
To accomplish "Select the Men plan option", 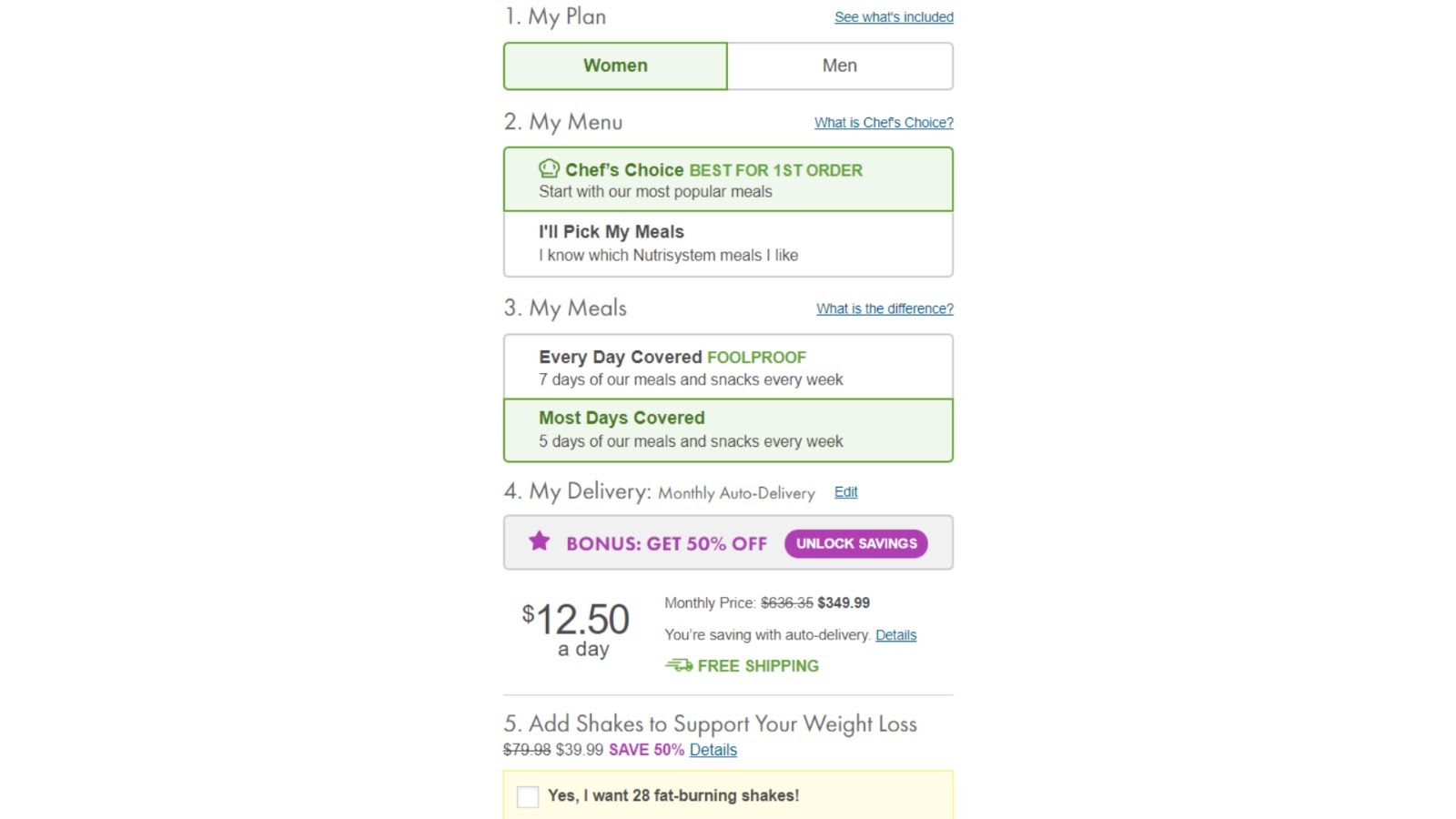I will [840, 66].
